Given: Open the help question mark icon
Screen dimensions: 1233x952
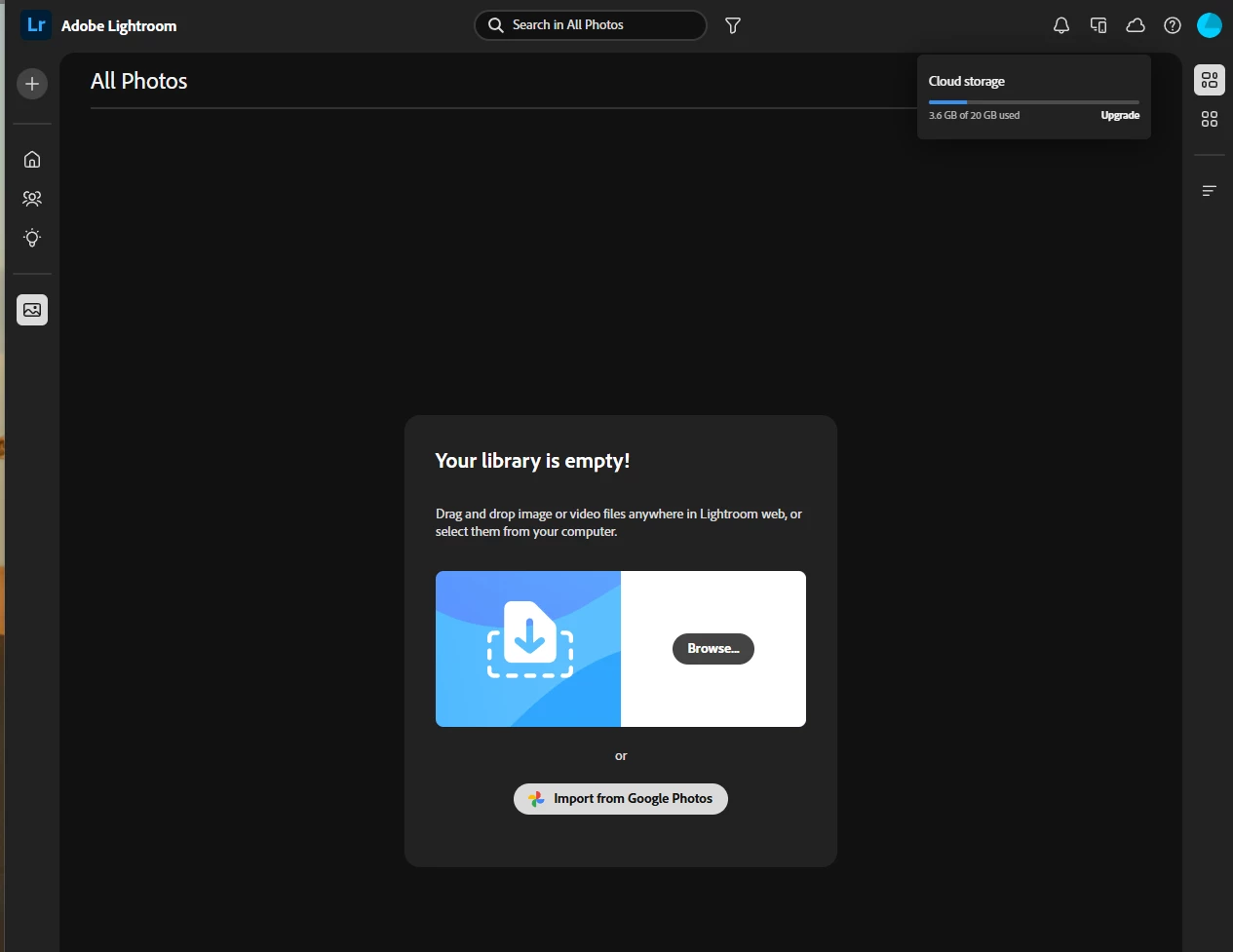Looking at the screenshot, I should point(1173,25).
